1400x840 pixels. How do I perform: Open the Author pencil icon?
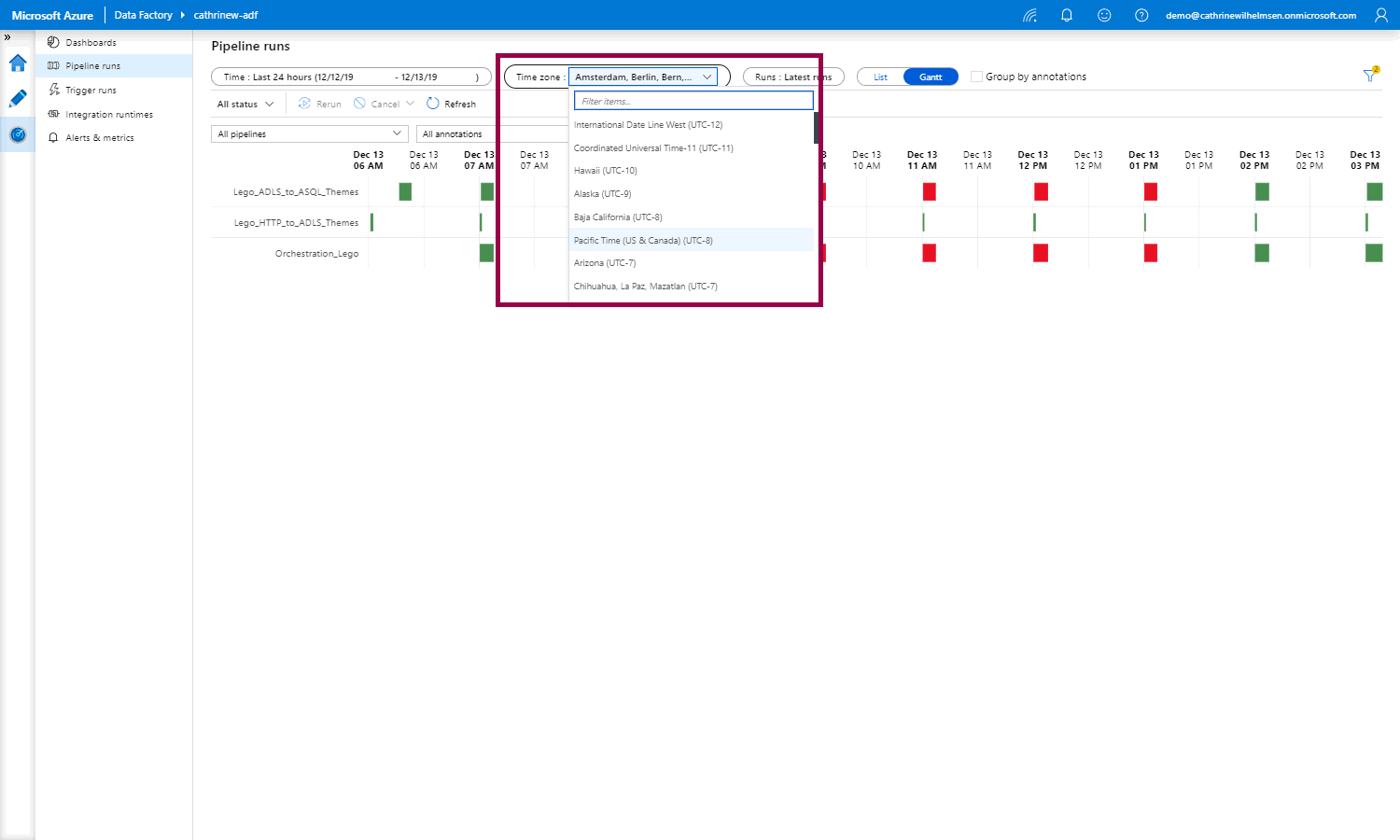click(18, 99)
